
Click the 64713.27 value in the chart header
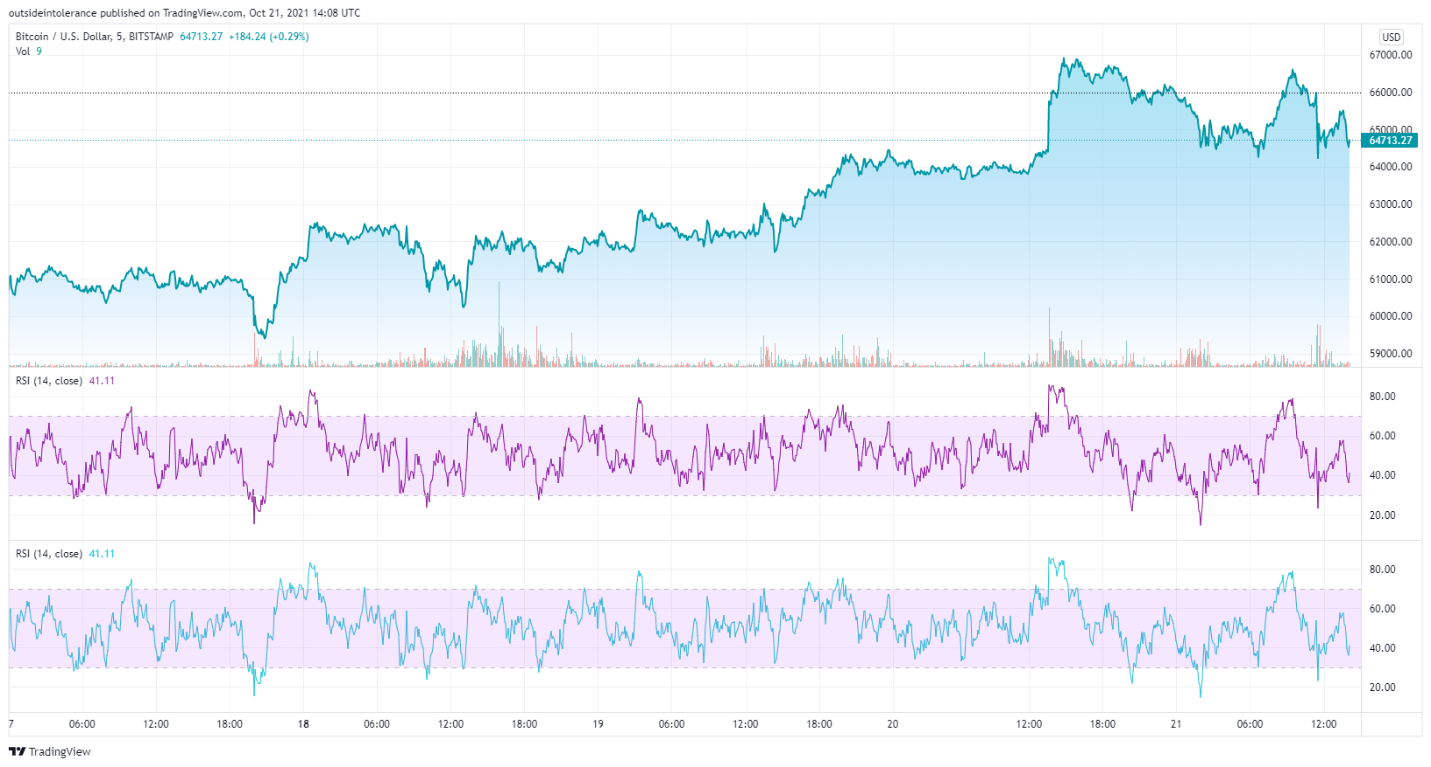coord(201,37)
